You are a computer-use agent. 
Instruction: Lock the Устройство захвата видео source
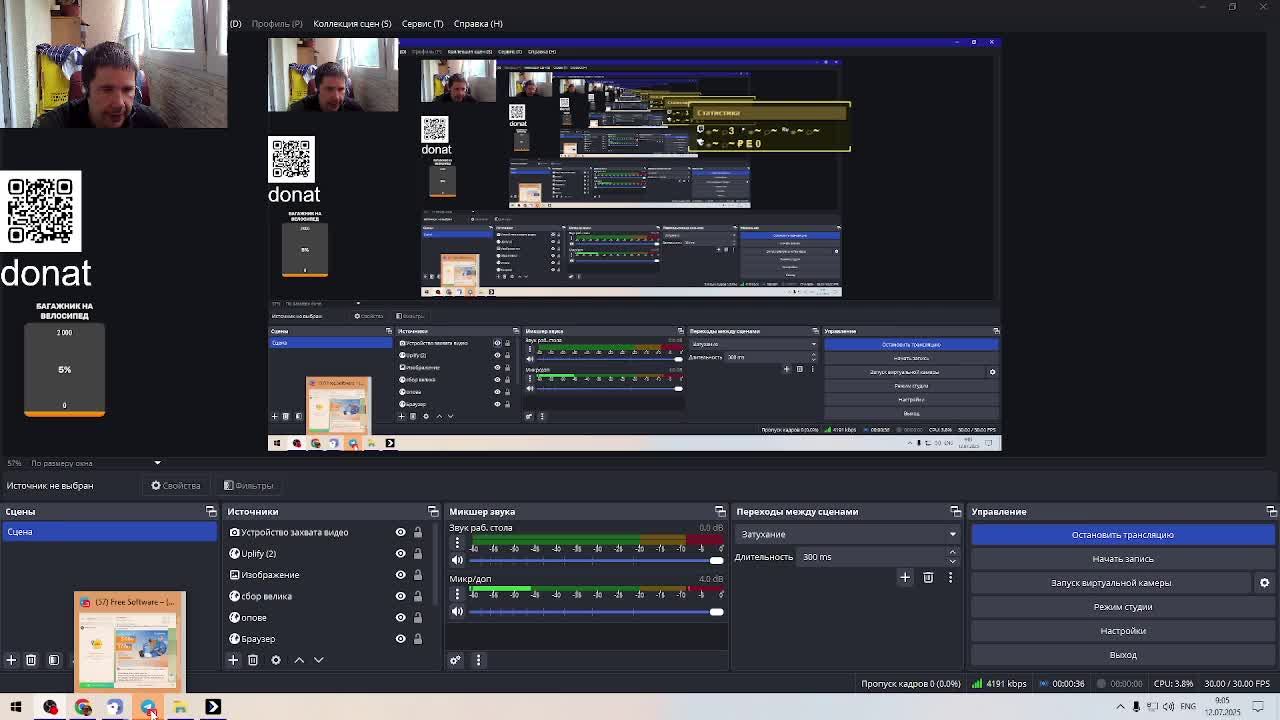[x=418, y=533]
